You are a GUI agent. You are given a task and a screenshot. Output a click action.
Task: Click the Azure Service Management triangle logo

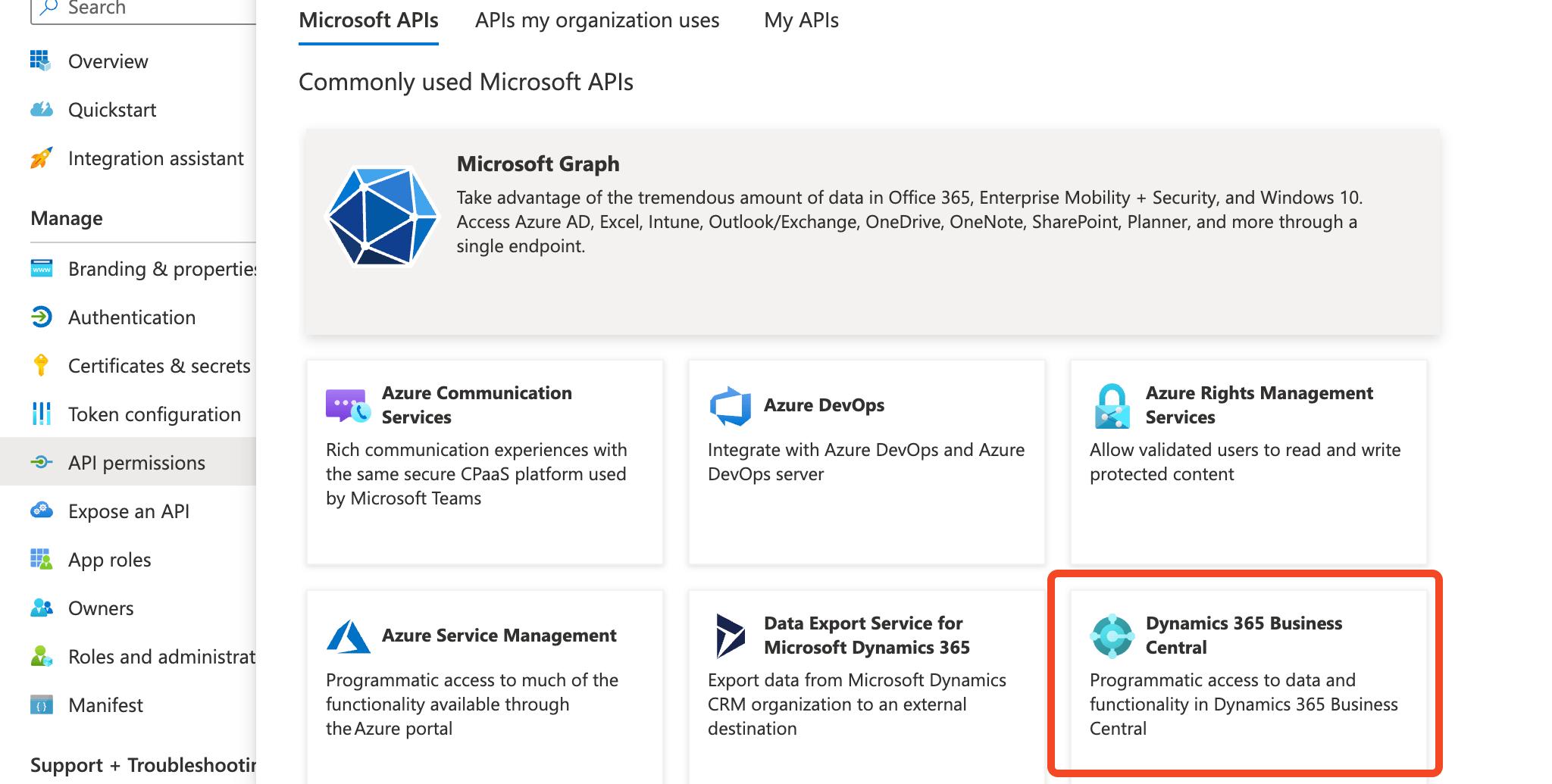348,636
